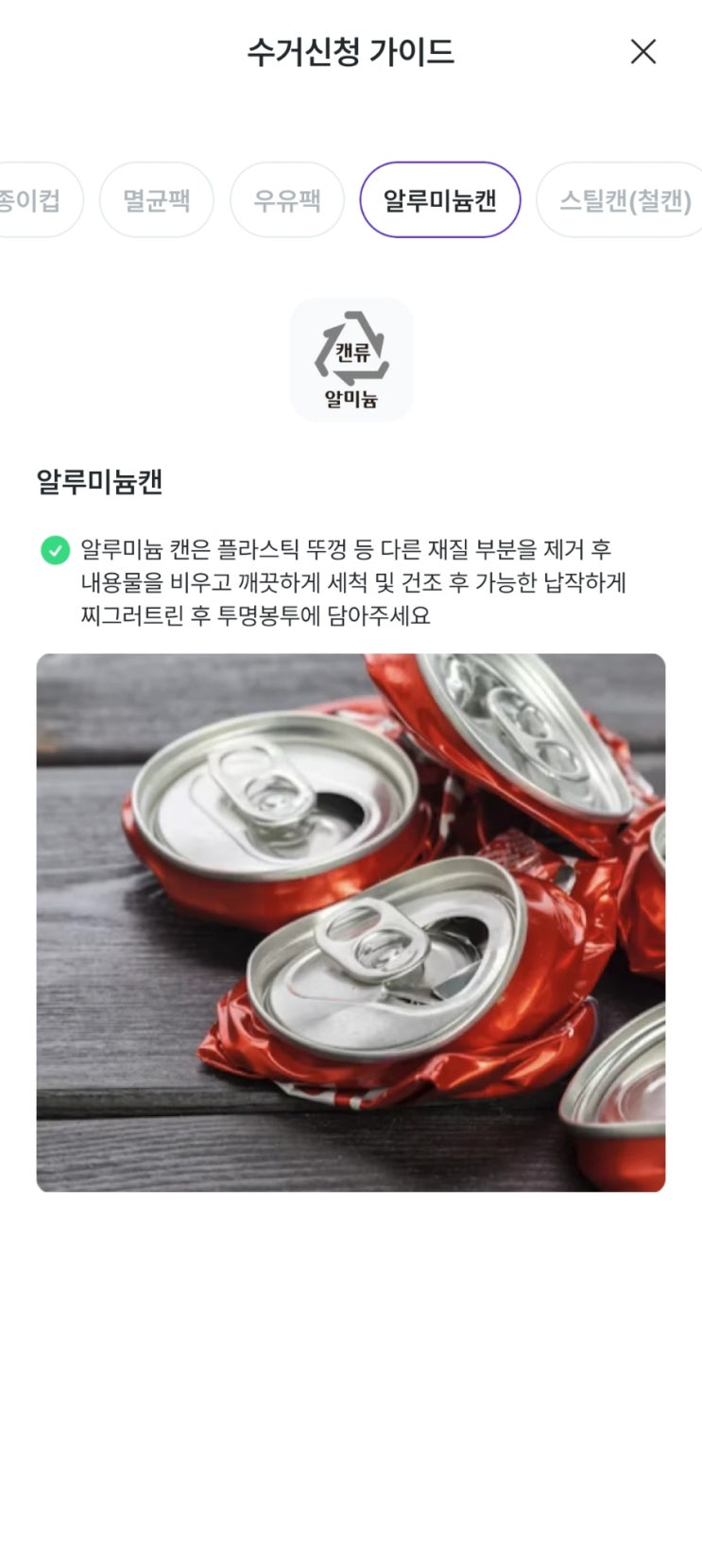Click the green checkmark icon
The width and height of the screenshot is (702, 1568).
55,549
